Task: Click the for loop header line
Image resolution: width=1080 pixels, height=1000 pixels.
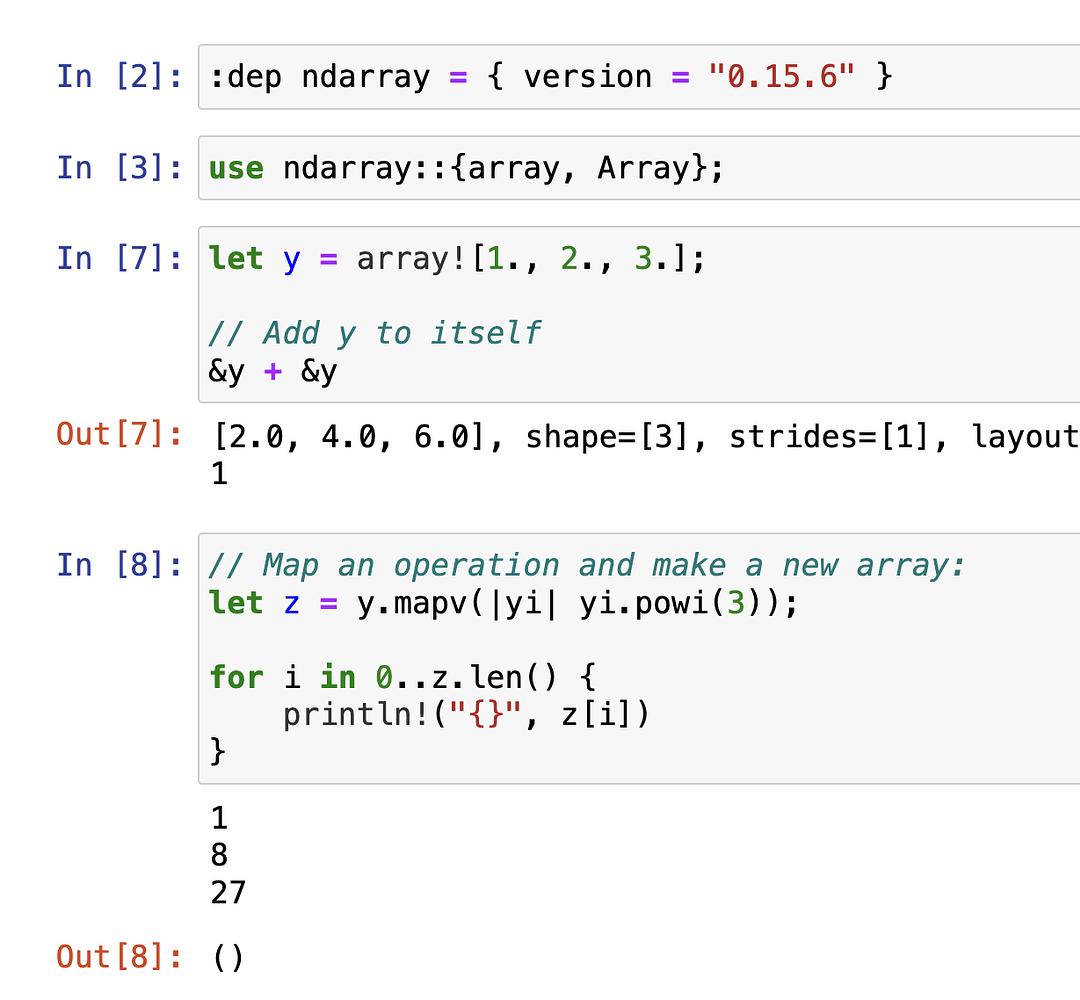Action: point(400,677)
